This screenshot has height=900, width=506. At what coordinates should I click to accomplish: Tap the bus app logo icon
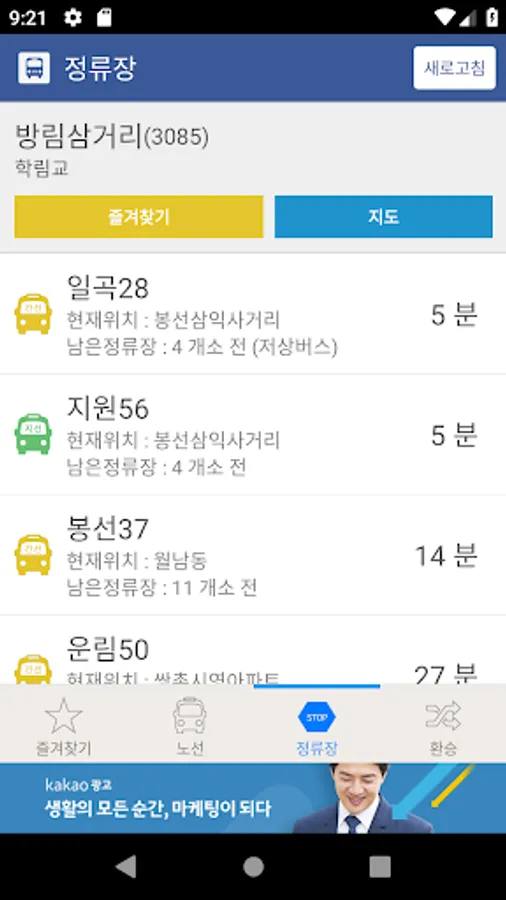click(x=34, y=68)
